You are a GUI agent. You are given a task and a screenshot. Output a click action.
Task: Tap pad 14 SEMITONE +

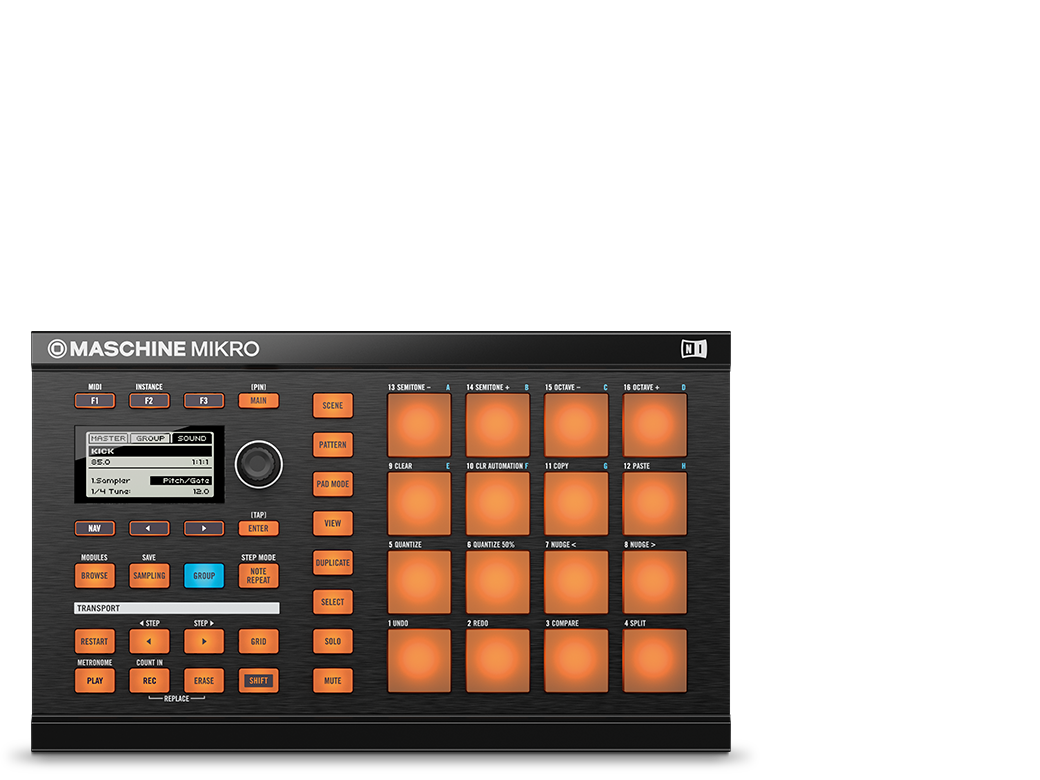point(497,425)
